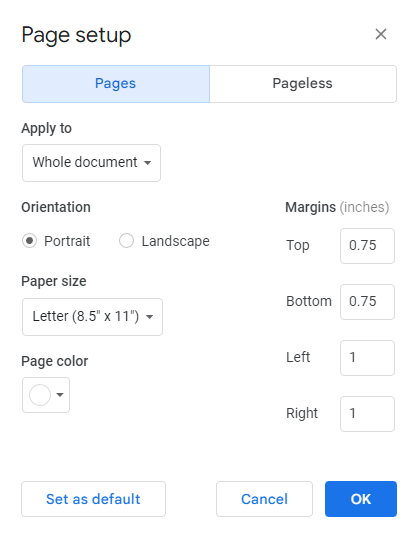Click the Set as default button
This screenshot has width=416, height=539.
pyautogui.click(x=94, y=499)
